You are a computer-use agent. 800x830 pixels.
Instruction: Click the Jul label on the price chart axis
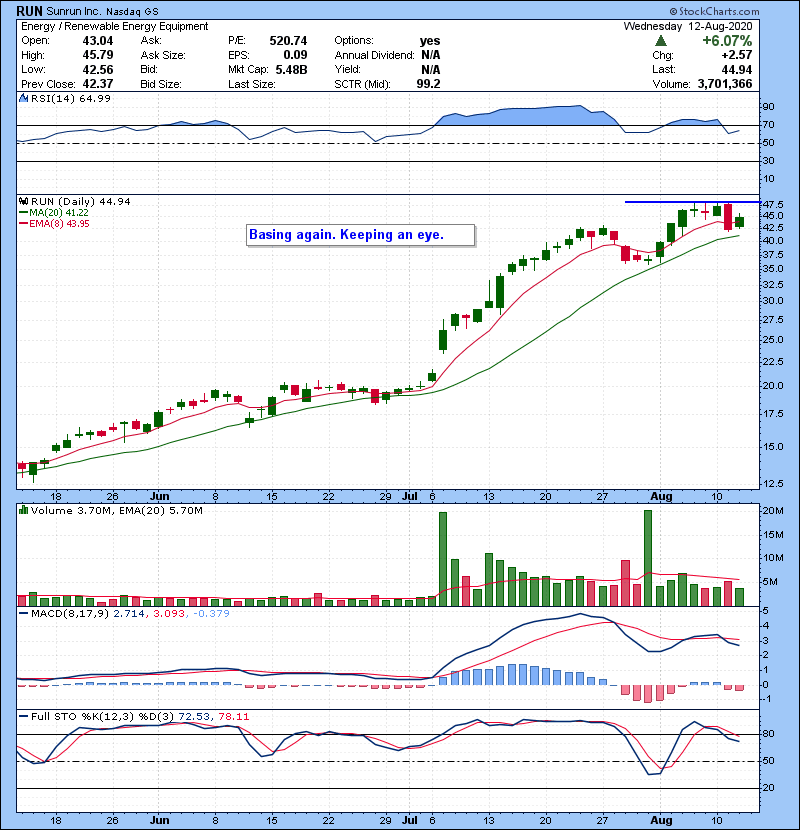pos(409,497)
